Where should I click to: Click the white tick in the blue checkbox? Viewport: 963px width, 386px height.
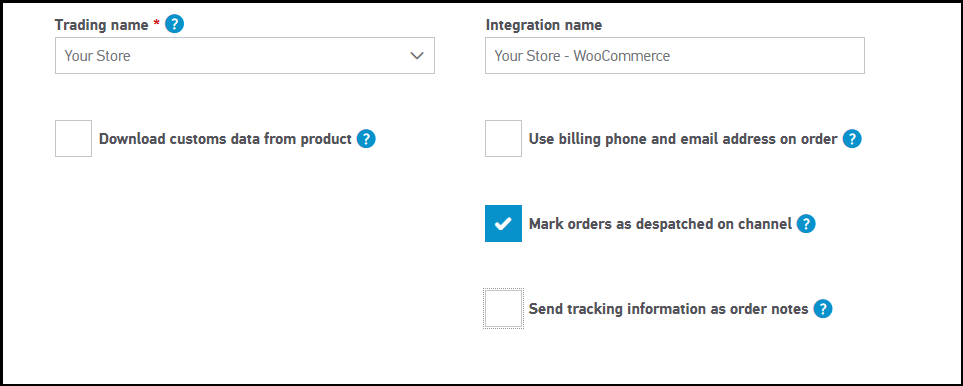[x=503, y=224]
